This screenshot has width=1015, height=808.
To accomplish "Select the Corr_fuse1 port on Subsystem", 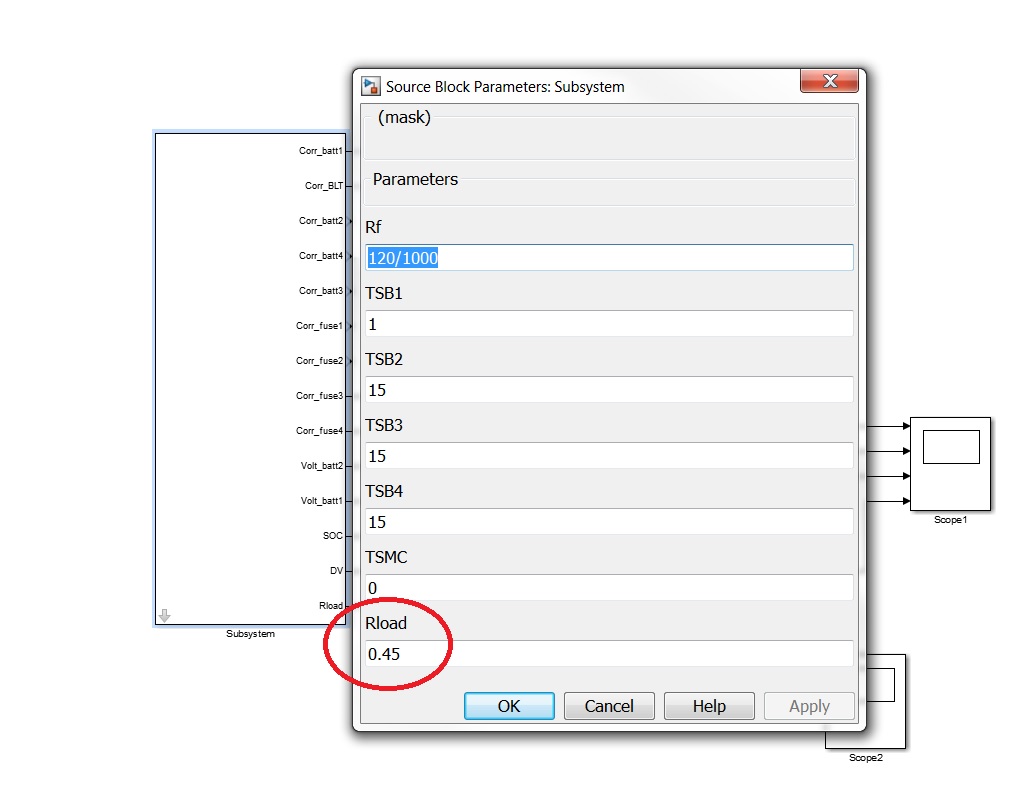I will tap(320, 326).
